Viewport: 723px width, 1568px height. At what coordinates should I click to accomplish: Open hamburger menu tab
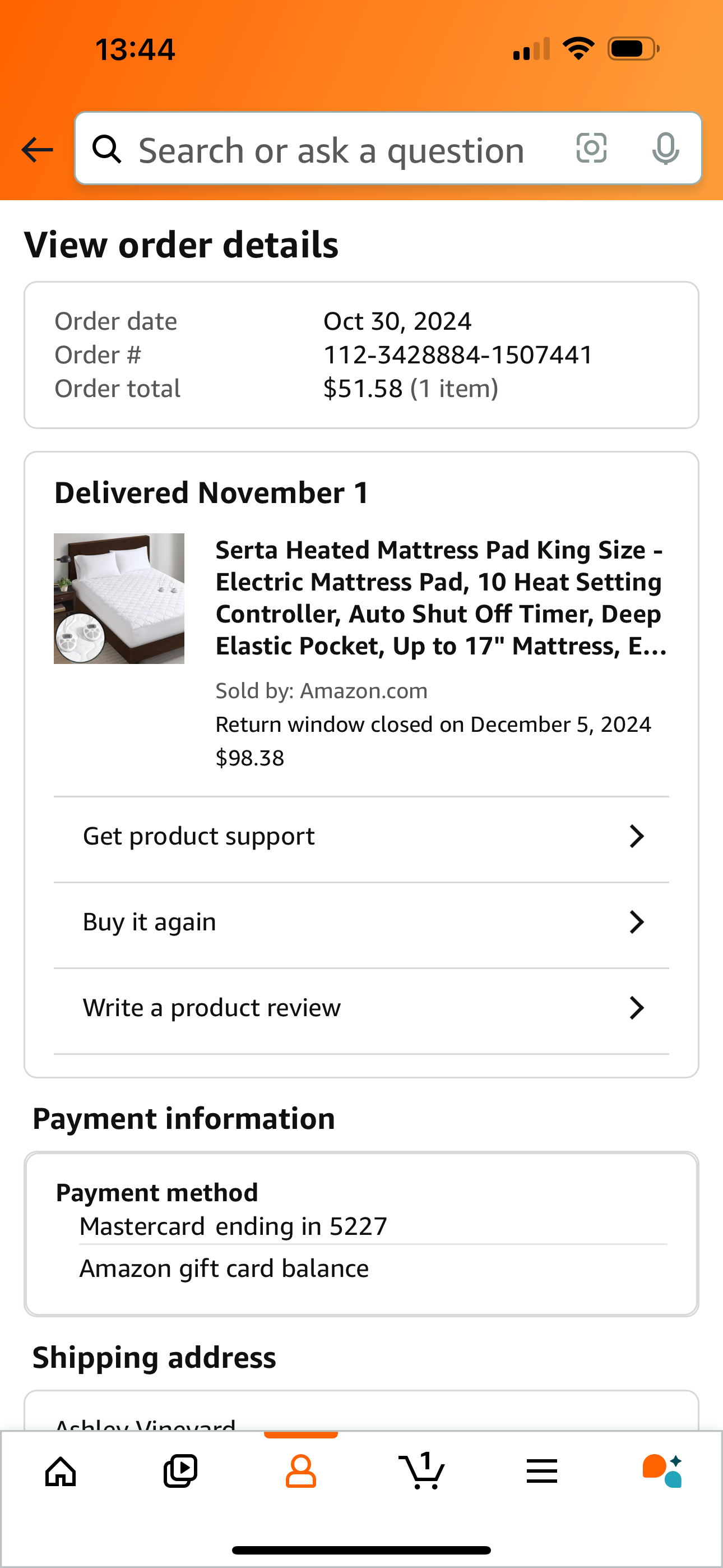coord(541,1472)
